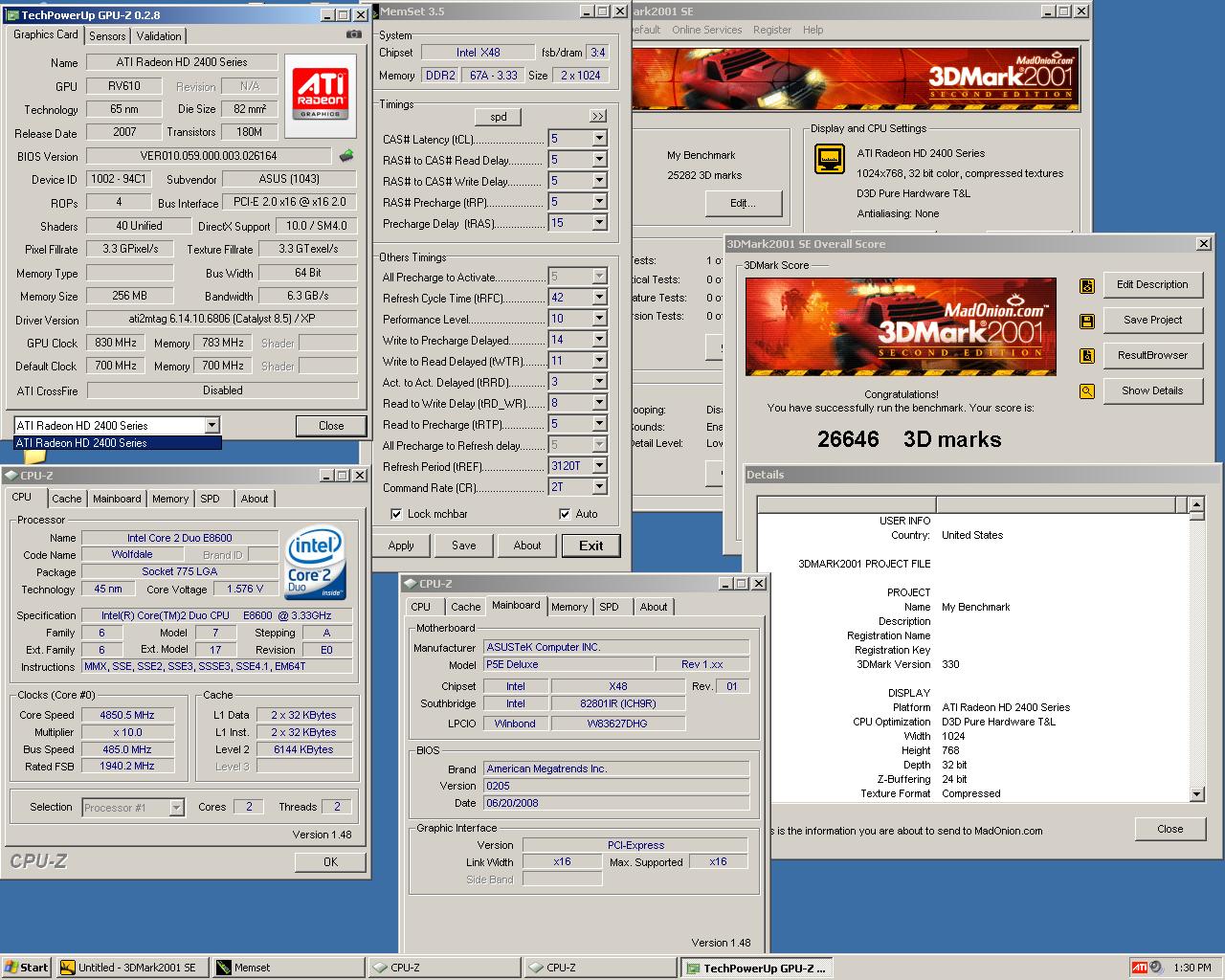Click the details list scroll down arrow

(1196, 794)
